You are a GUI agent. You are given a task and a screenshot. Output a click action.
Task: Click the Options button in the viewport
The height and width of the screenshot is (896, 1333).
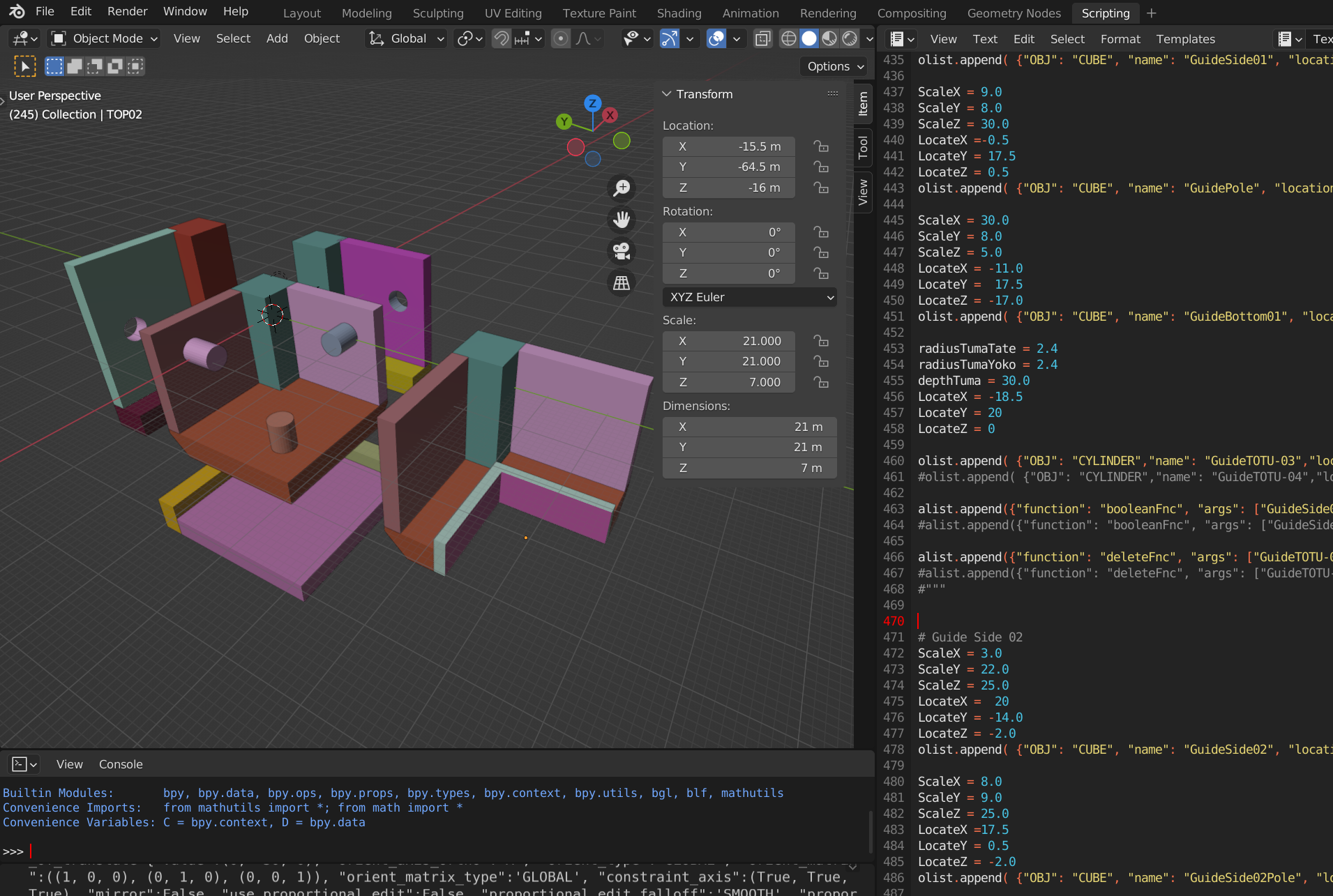[x=833, y=66]
